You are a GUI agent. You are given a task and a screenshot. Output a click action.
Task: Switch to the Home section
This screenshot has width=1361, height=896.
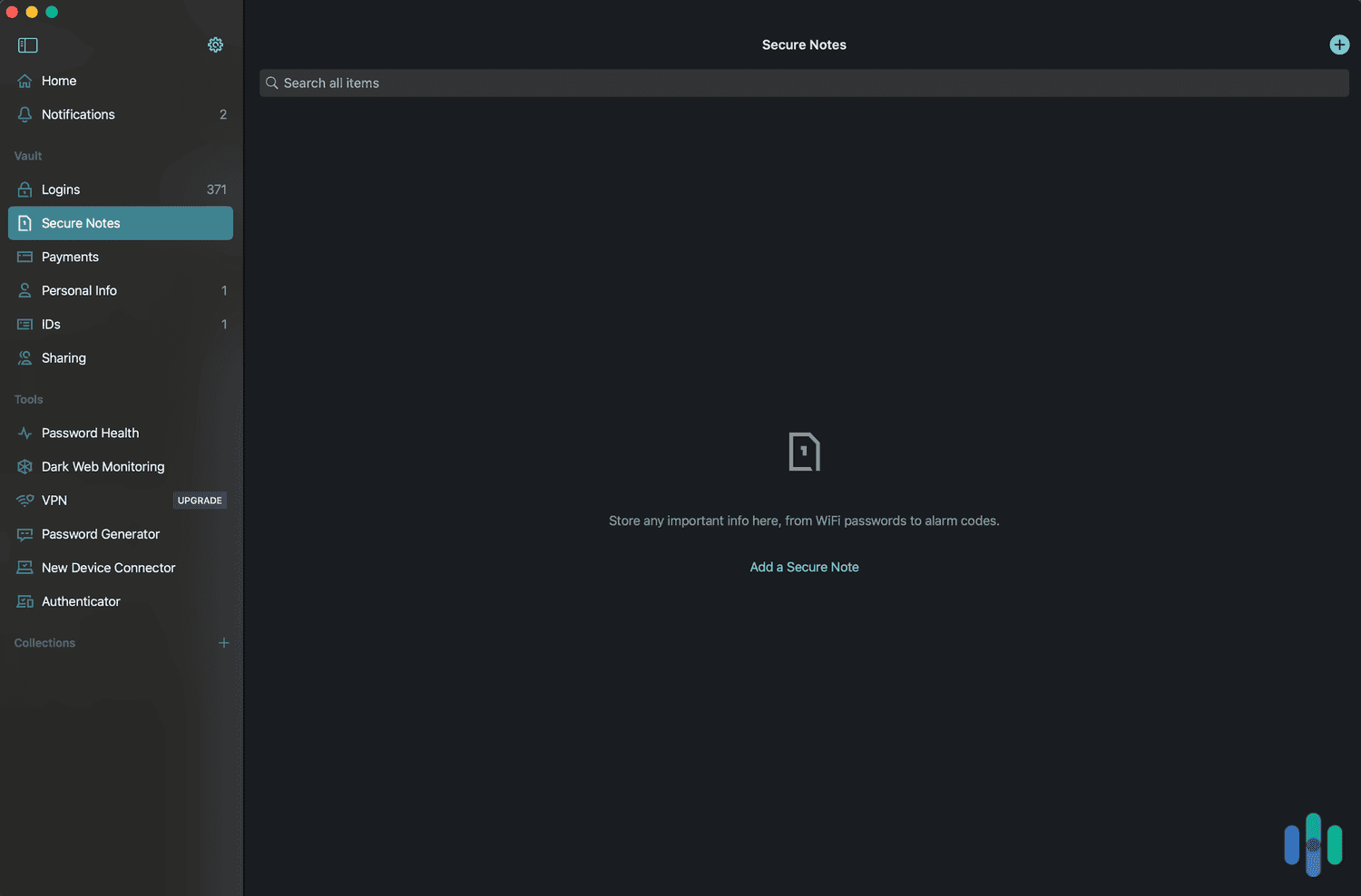[58, 81]
